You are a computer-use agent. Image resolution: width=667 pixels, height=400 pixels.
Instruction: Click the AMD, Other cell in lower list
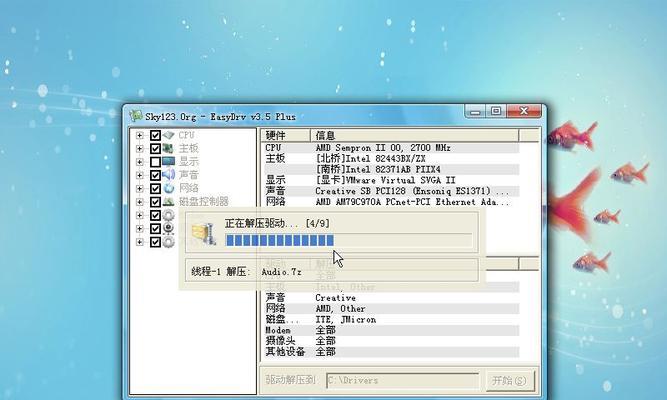pos(340,309)
